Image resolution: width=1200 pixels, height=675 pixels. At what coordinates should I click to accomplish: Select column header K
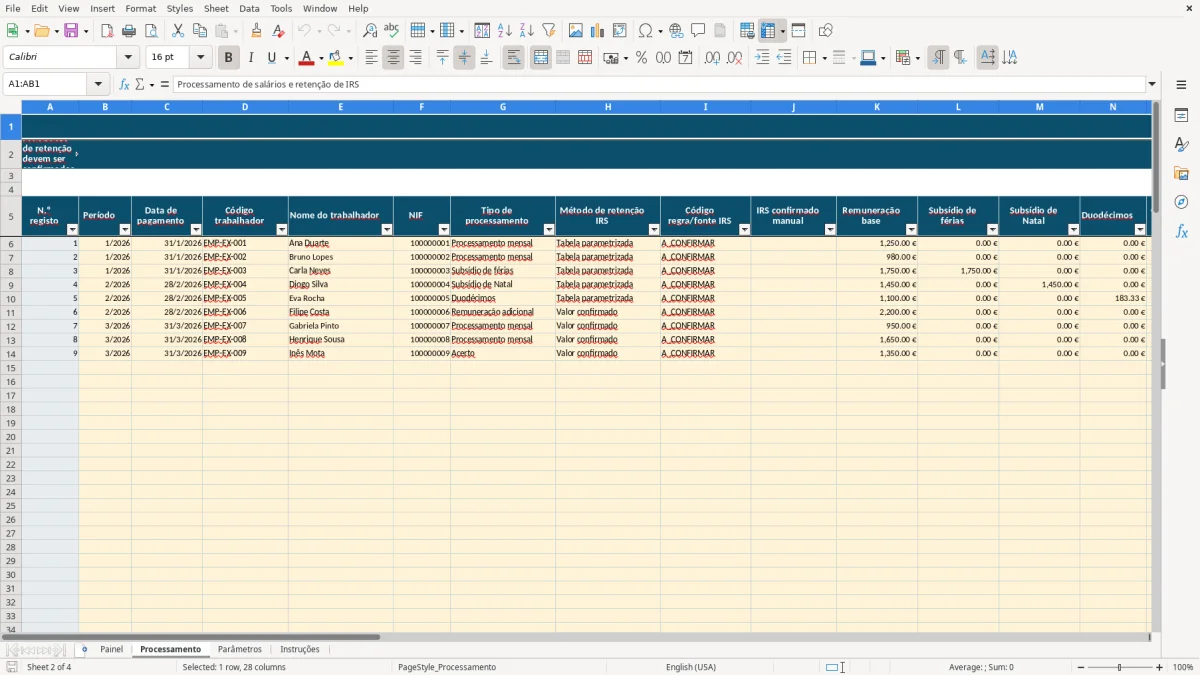877,107
